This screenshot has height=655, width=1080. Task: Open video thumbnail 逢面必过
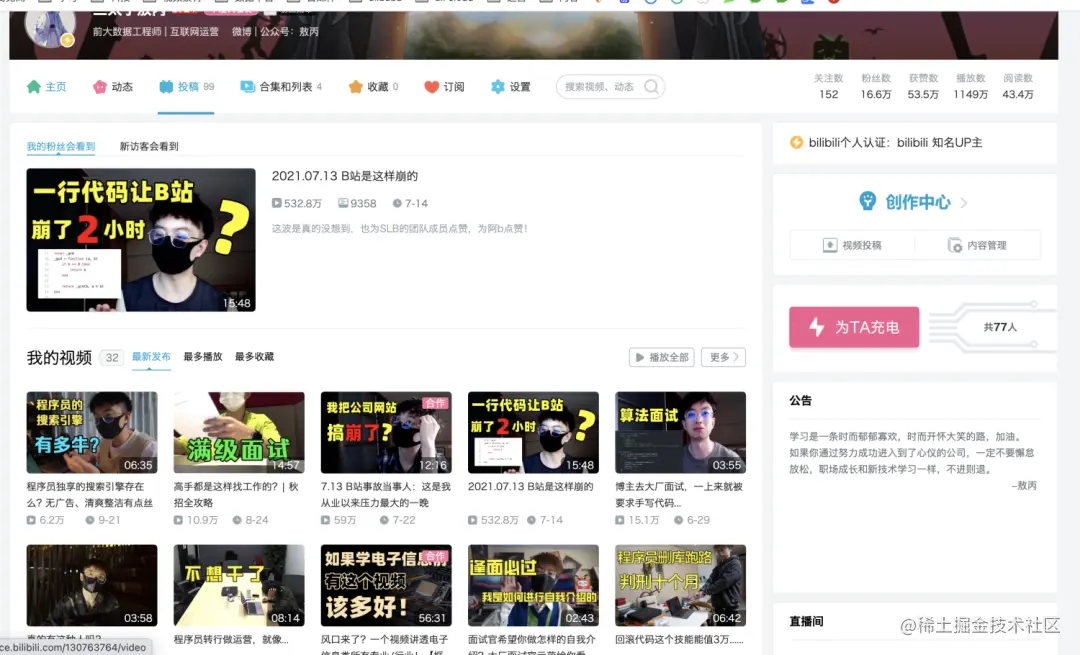point(533,585)
